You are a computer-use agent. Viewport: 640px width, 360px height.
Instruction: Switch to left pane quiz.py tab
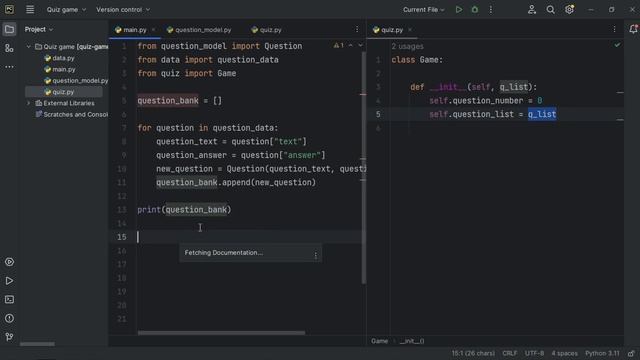tap(267, 30)
